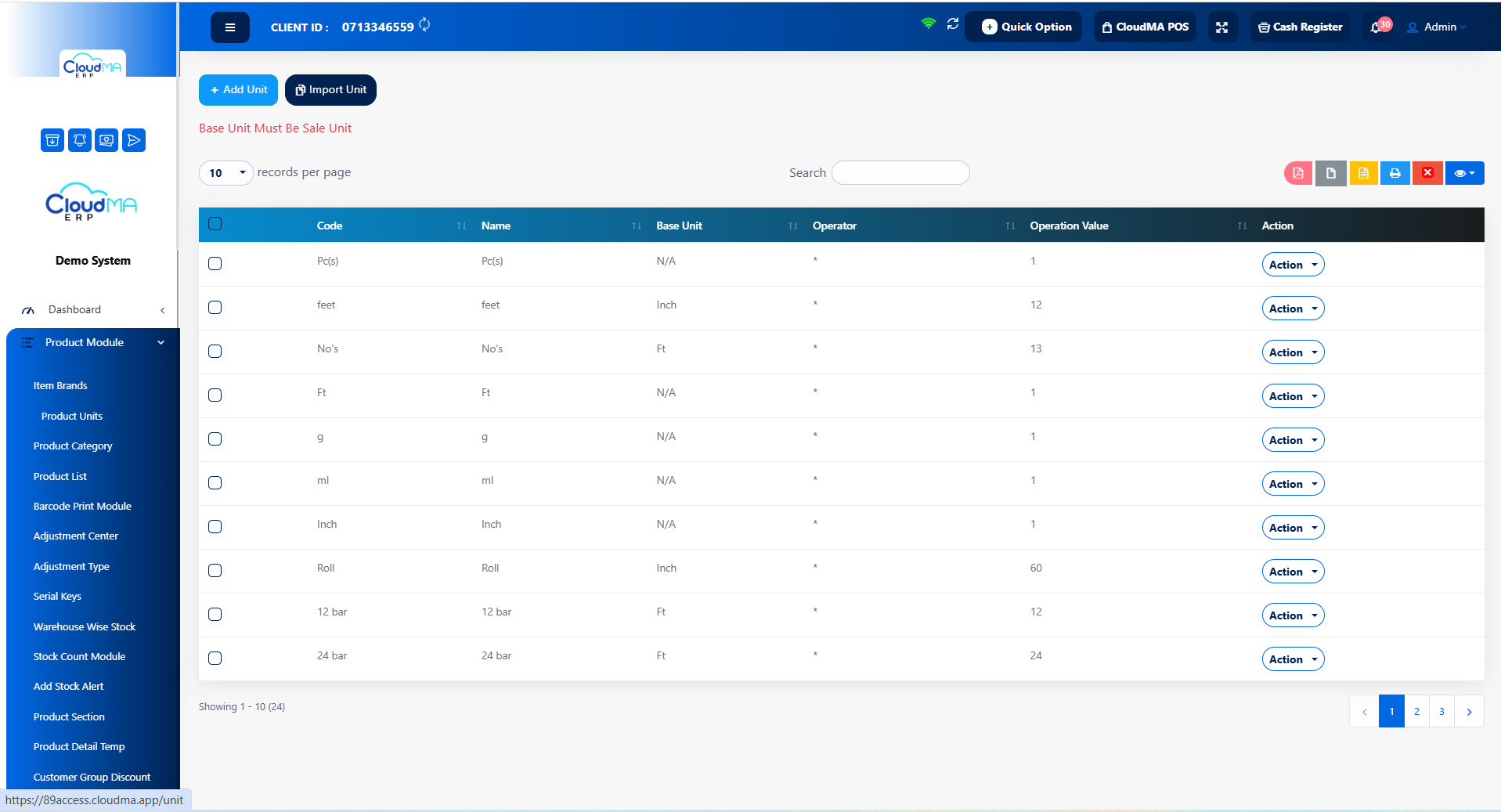The image size is (1501, 812).
Task: Click the red X delete button
Action: 1427,173
